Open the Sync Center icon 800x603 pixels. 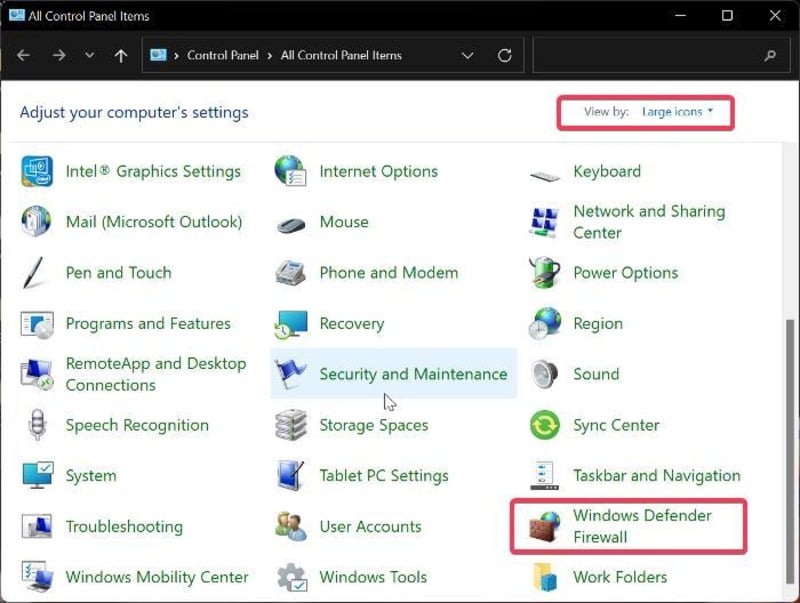click(544, 424)
